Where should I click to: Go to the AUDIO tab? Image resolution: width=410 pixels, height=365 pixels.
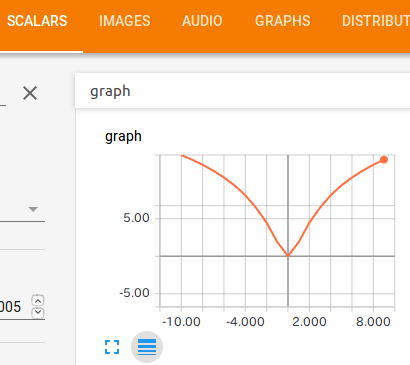click(x=202, y=21)
